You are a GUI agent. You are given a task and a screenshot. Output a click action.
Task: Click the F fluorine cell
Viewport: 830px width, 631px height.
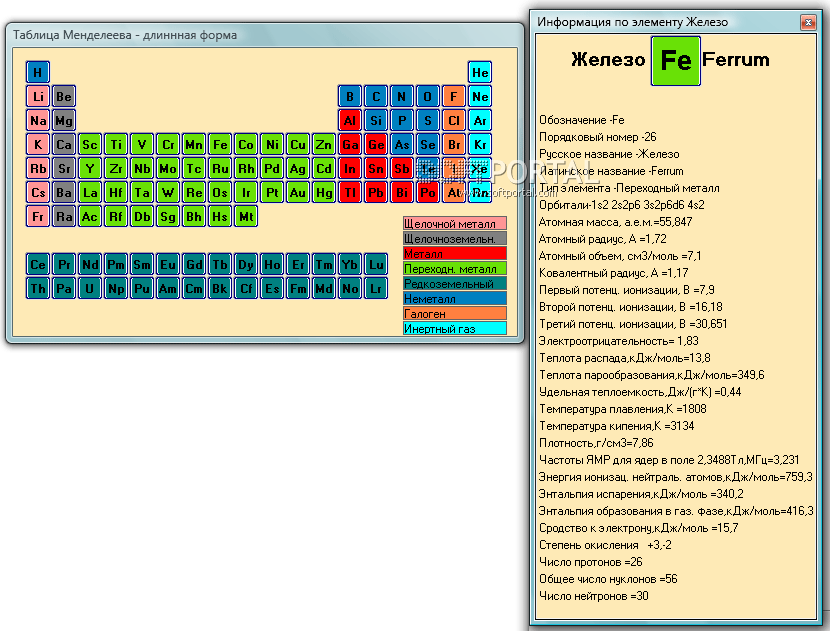[x=454, y=96]
